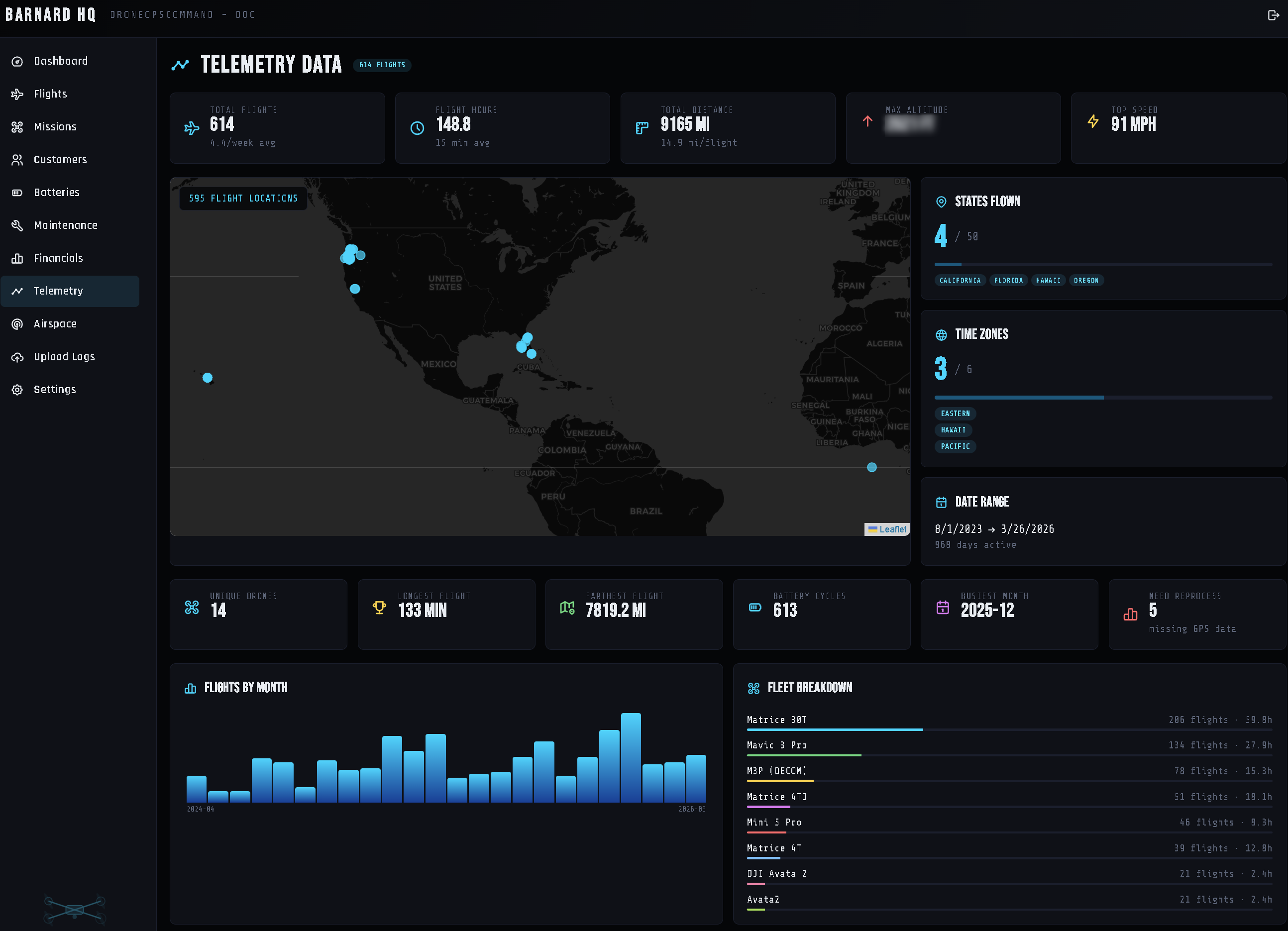This screenshot has width=1288, height=931.
Task: Click the Settings gear icon
Action: 17,390
